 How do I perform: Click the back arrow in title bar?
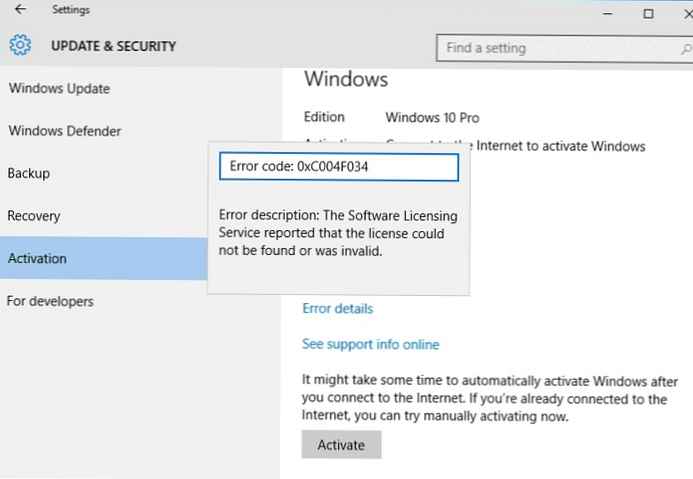pos(20,12)
